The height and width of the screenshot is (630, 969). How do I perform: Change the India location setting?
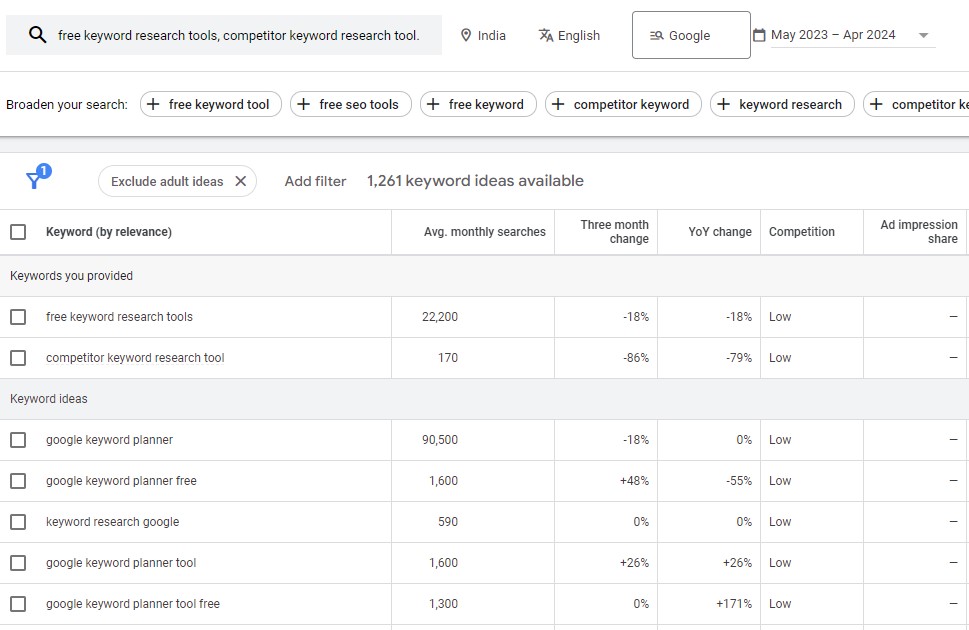coord(483,35)
